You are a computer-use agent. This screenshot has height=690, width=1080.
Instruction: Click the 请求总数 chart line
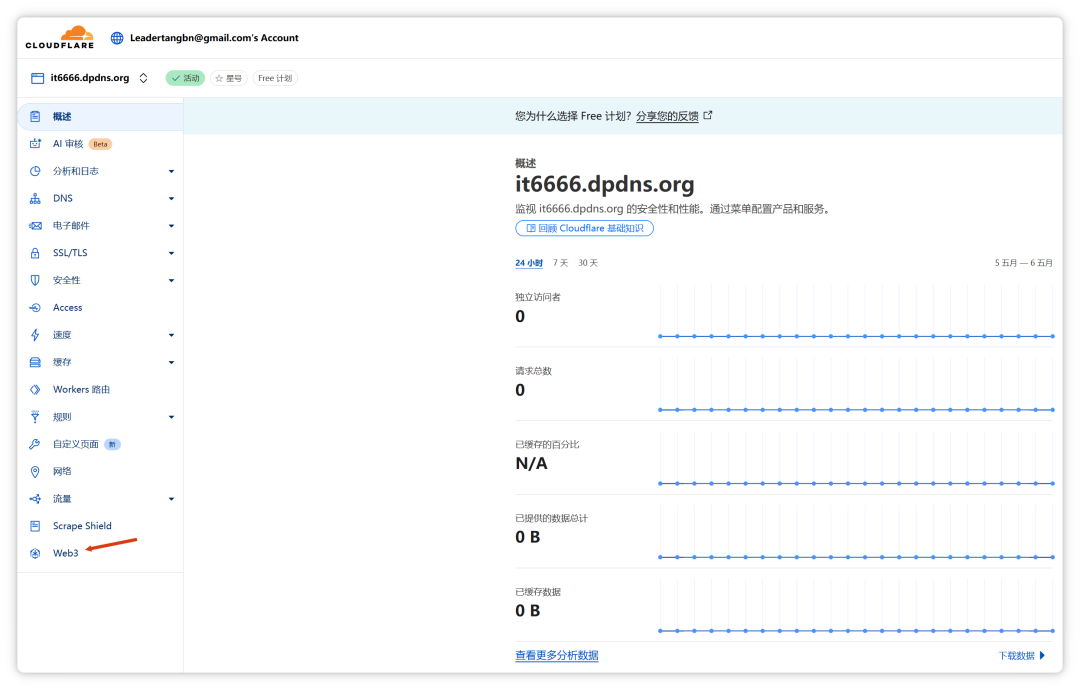[x=856, y=410]
